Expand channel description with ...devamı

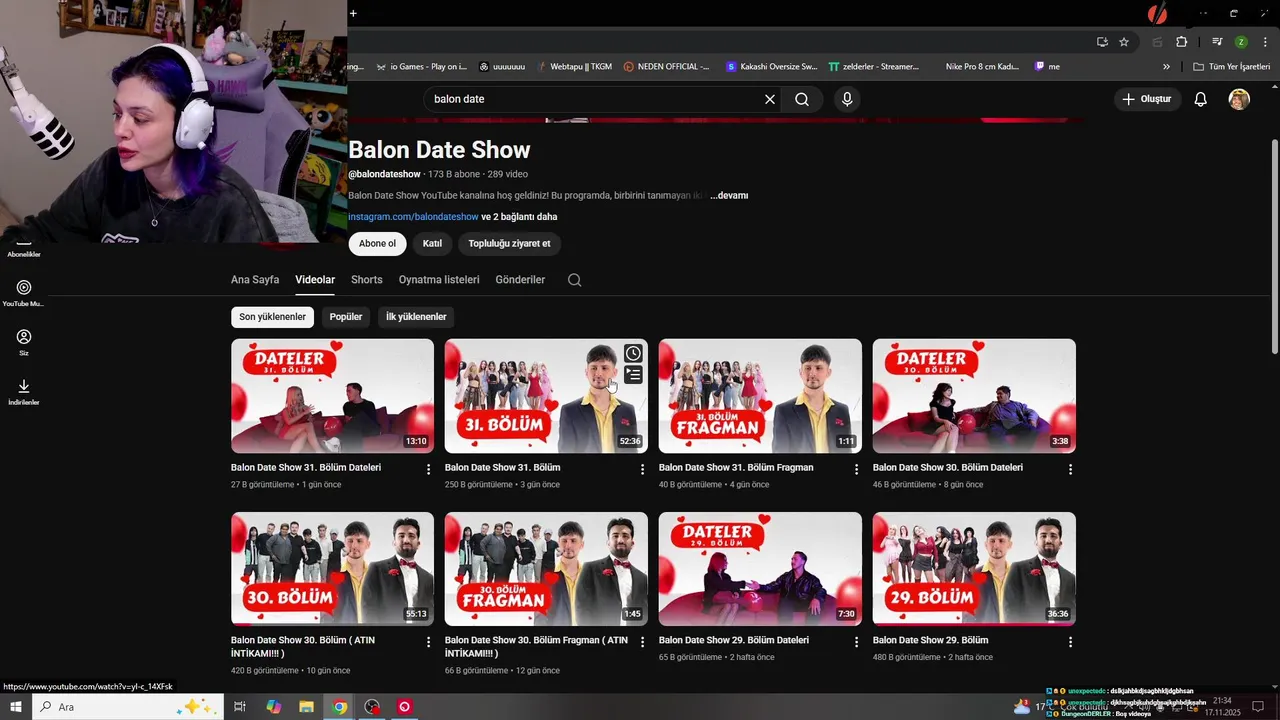coord(729,196)
